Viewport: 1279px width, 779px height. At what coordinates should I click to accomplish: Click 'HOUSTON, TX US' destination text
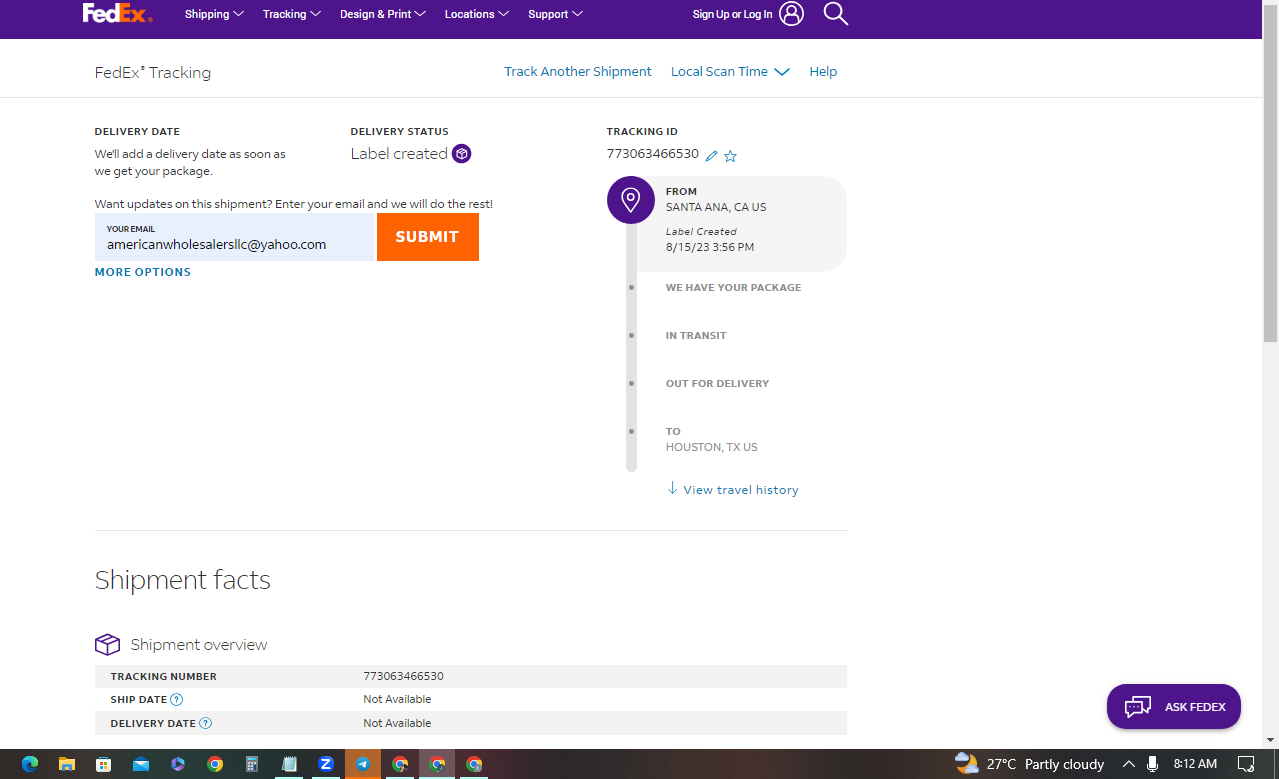[712, 448]
